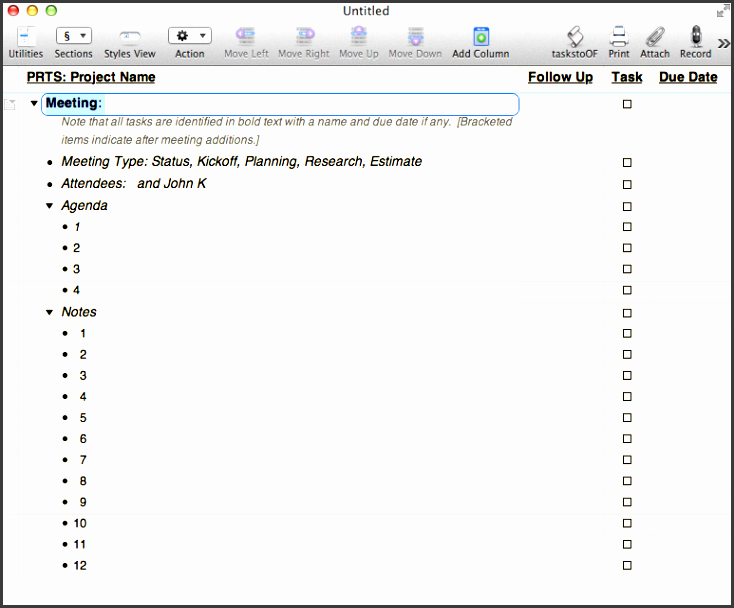This screenshot has height=608, width=734.
Task: Click the Due Date column header
Action: 688,77
